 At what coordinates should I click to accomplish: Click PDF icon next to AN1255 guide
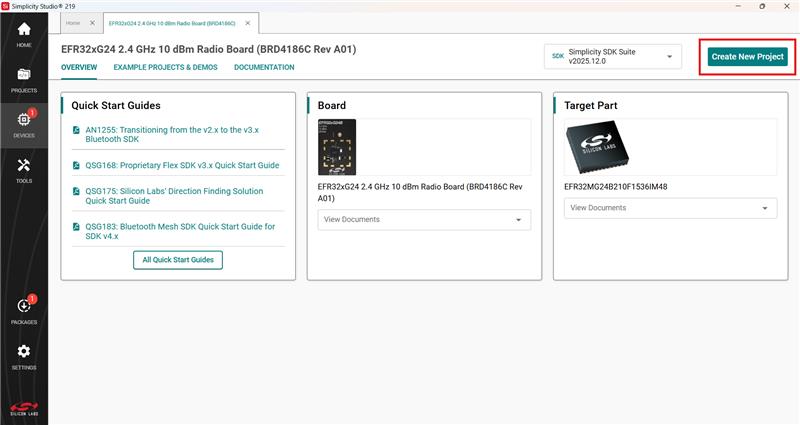(x=76, y=130)
